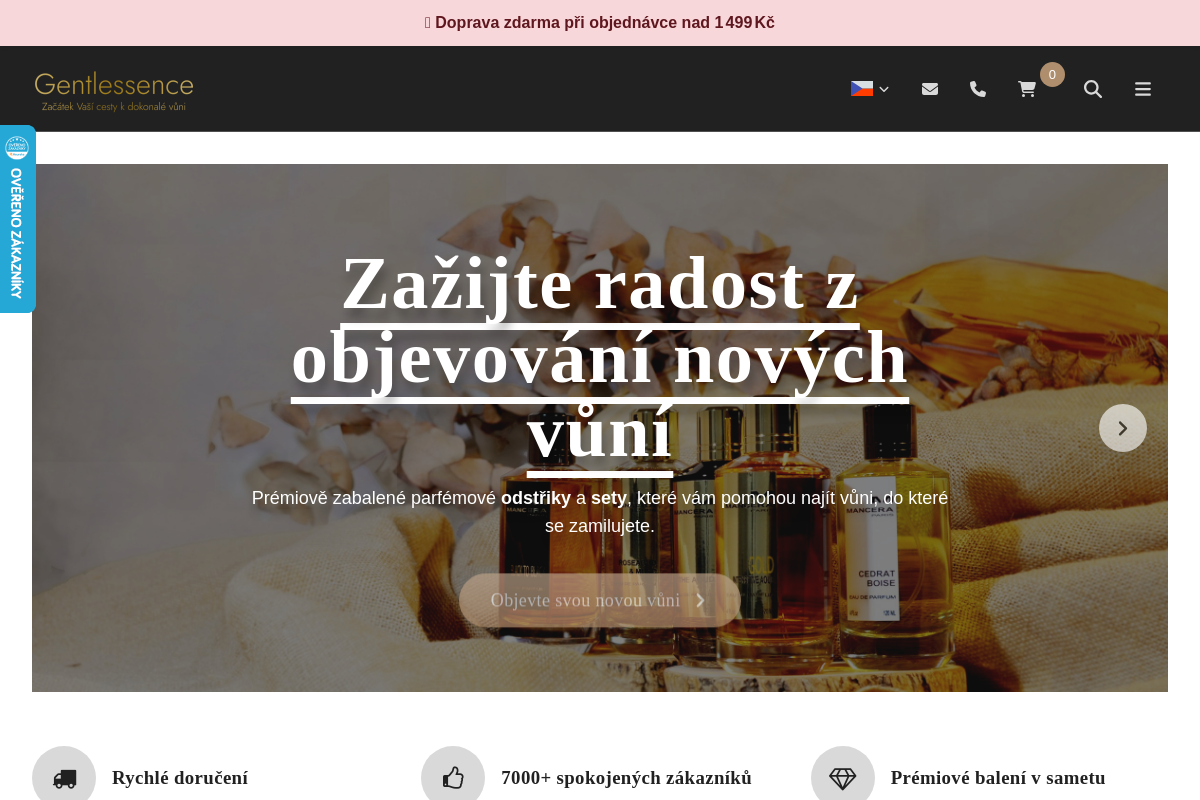The image size is (1200, 800).
Task: Click Prémiové balení v sametu text
Action: (x=998, y=778)
